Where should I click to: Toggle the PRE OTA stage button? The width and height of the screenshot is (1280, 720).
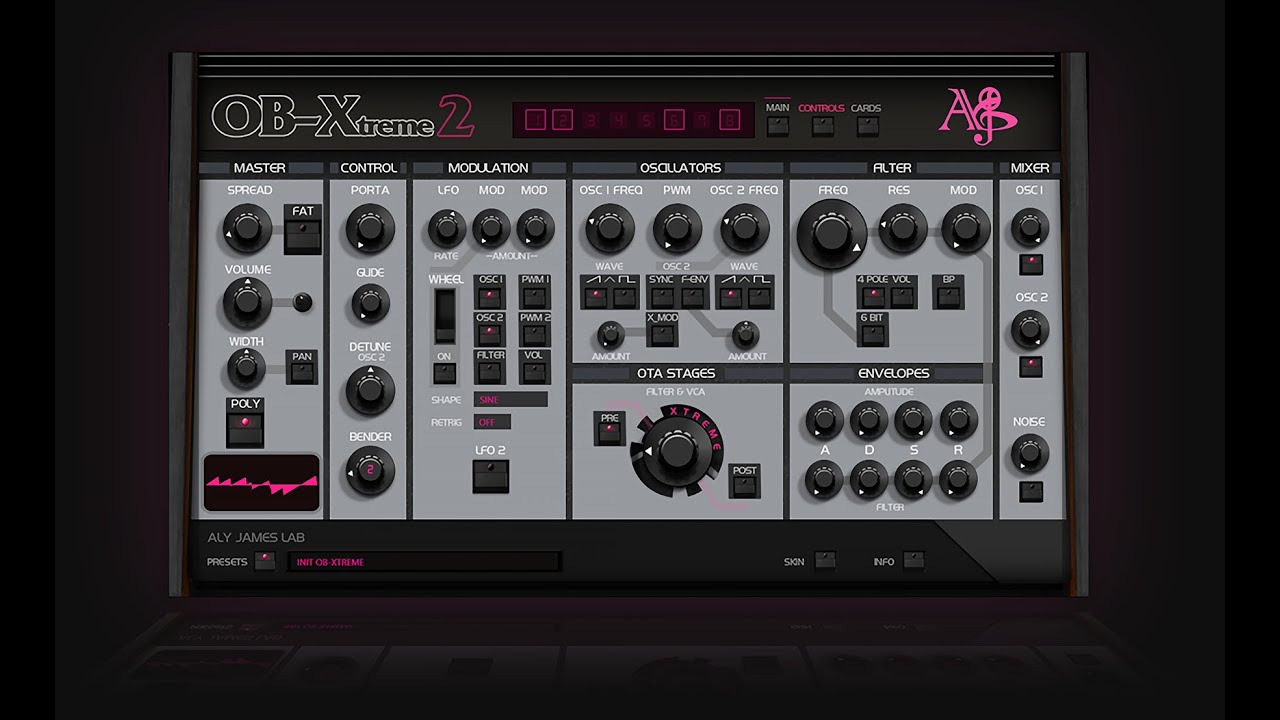[608, 433]
